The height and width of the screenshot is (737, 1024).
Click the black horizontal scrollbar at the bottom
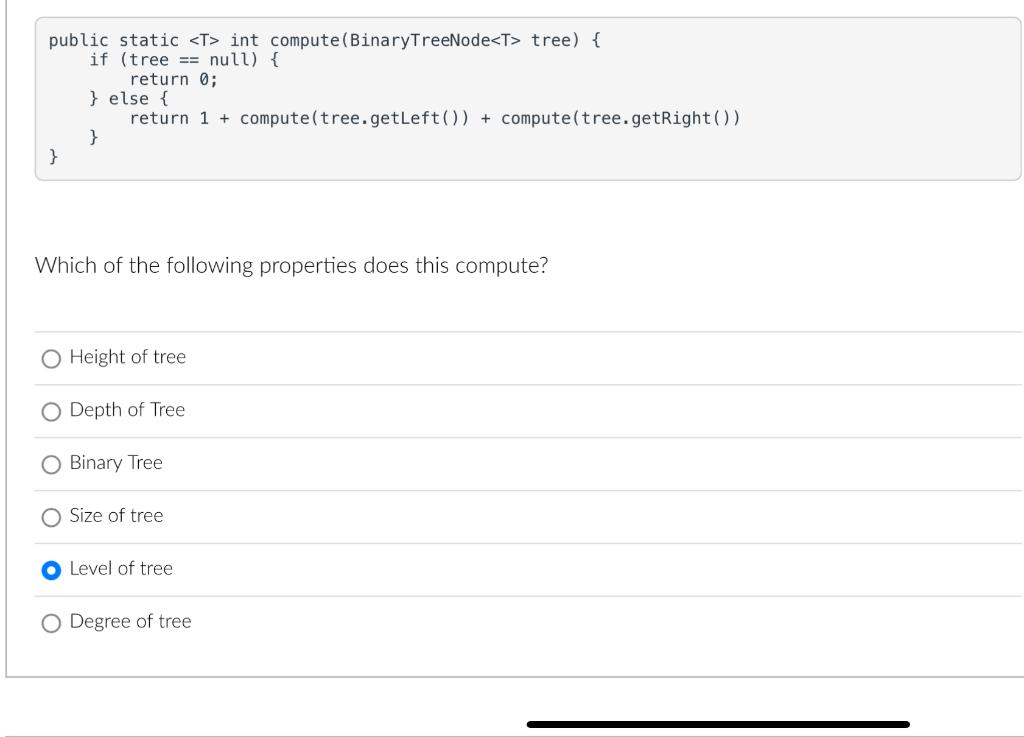coord(716,723)
